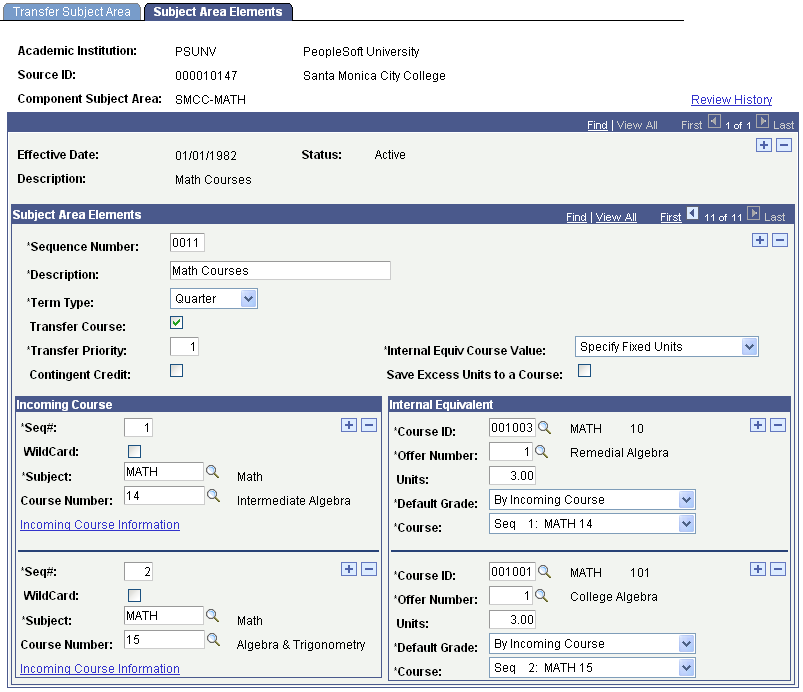Switch to the Transfer Subject Area tab
The image size is (803, 692).
tap(71, 12)
